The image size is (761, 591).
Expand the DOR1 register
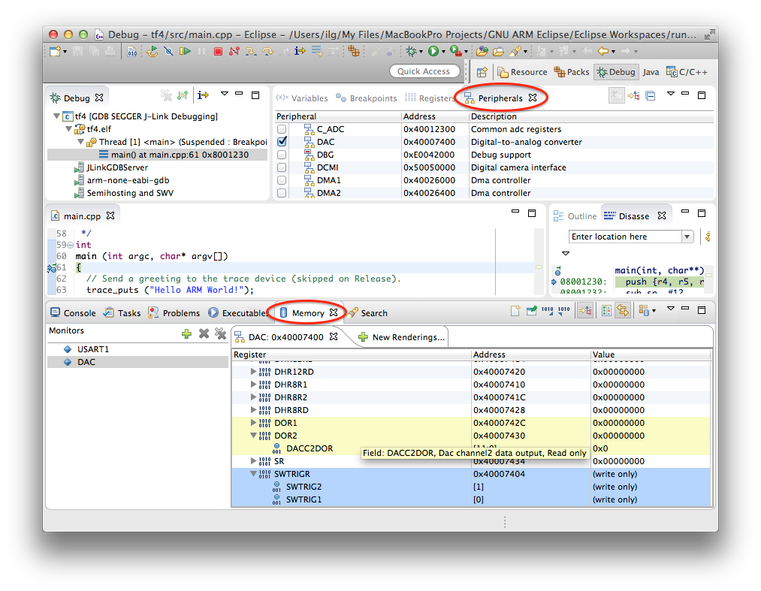pos(254,423)
